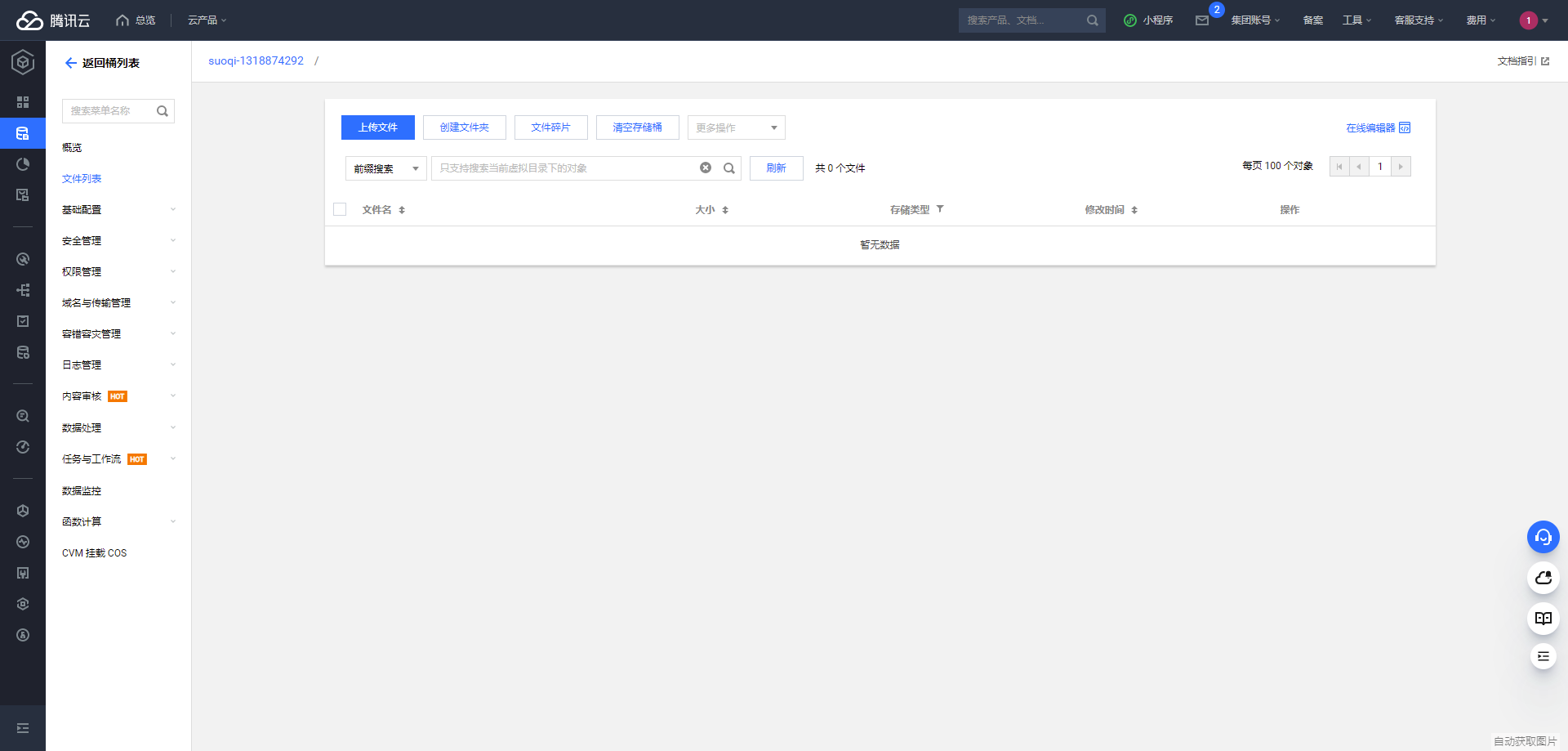
Task: Click the Tencent Cloud logo
Action: click(53, 20)
